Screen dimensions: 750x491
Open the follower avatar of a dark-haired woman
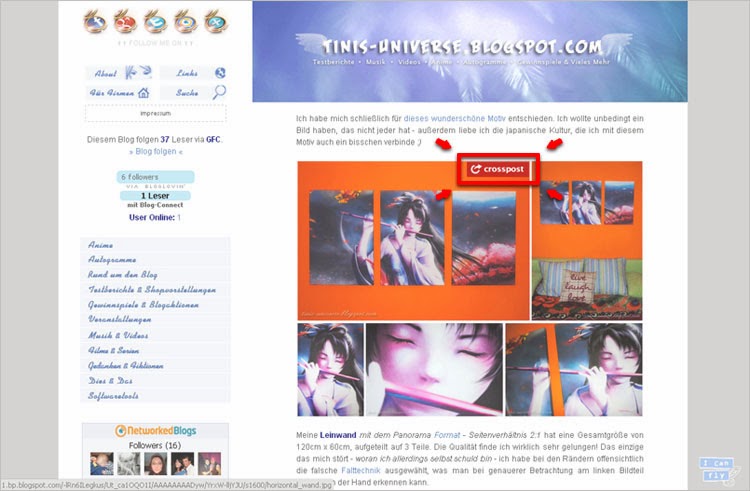[156, 464]
